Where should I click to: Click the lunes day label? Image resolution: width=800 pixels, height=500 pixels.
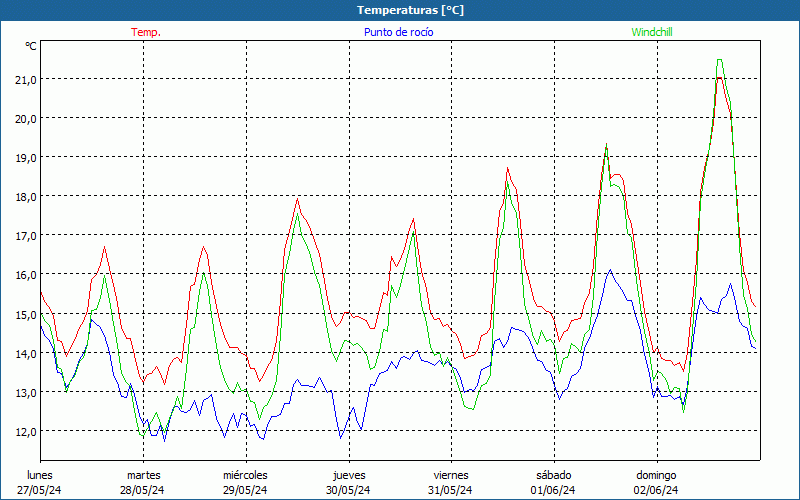[40, 475]
